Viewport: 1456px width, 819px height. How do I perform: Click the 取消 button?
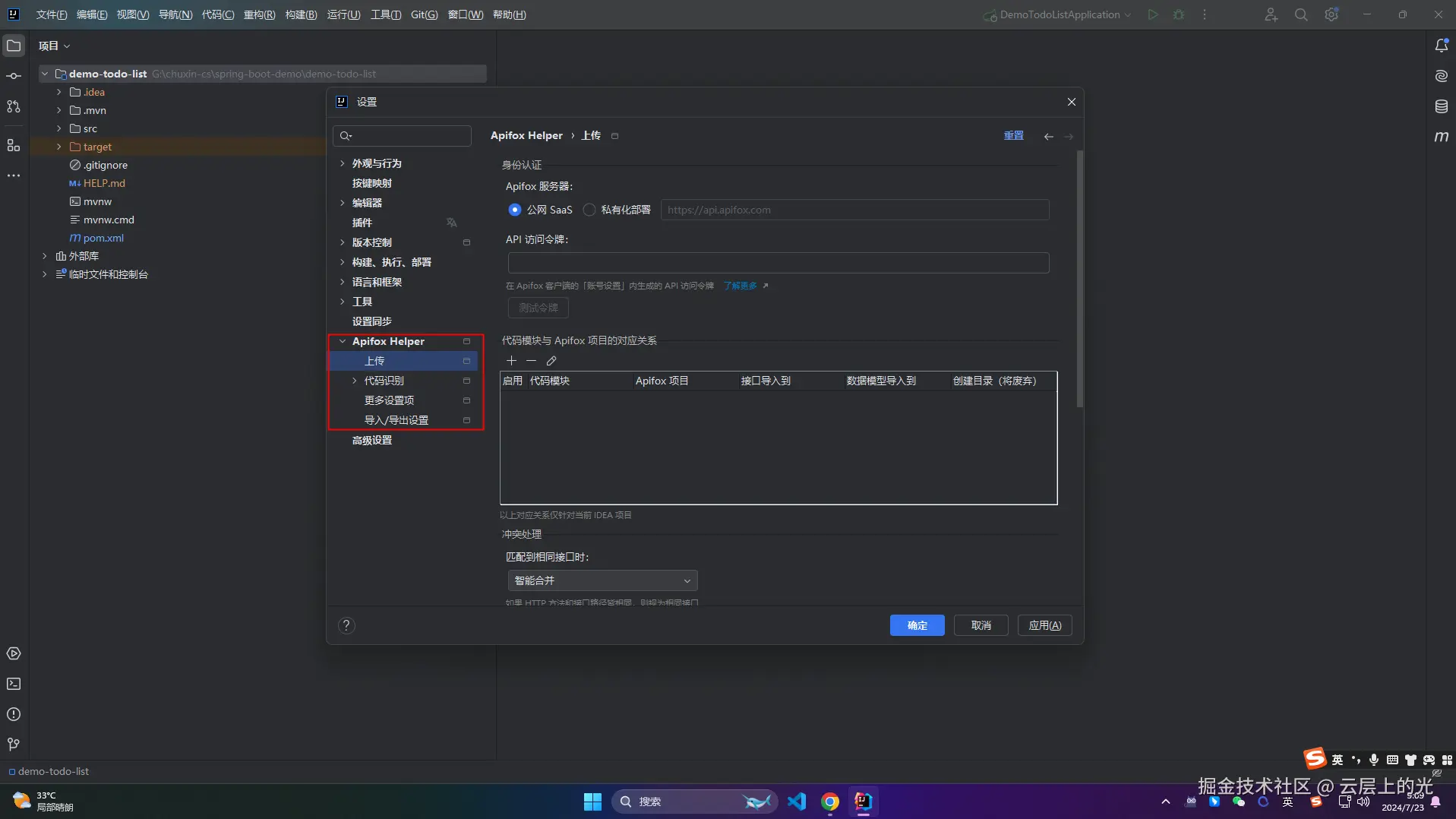[981, 625]
